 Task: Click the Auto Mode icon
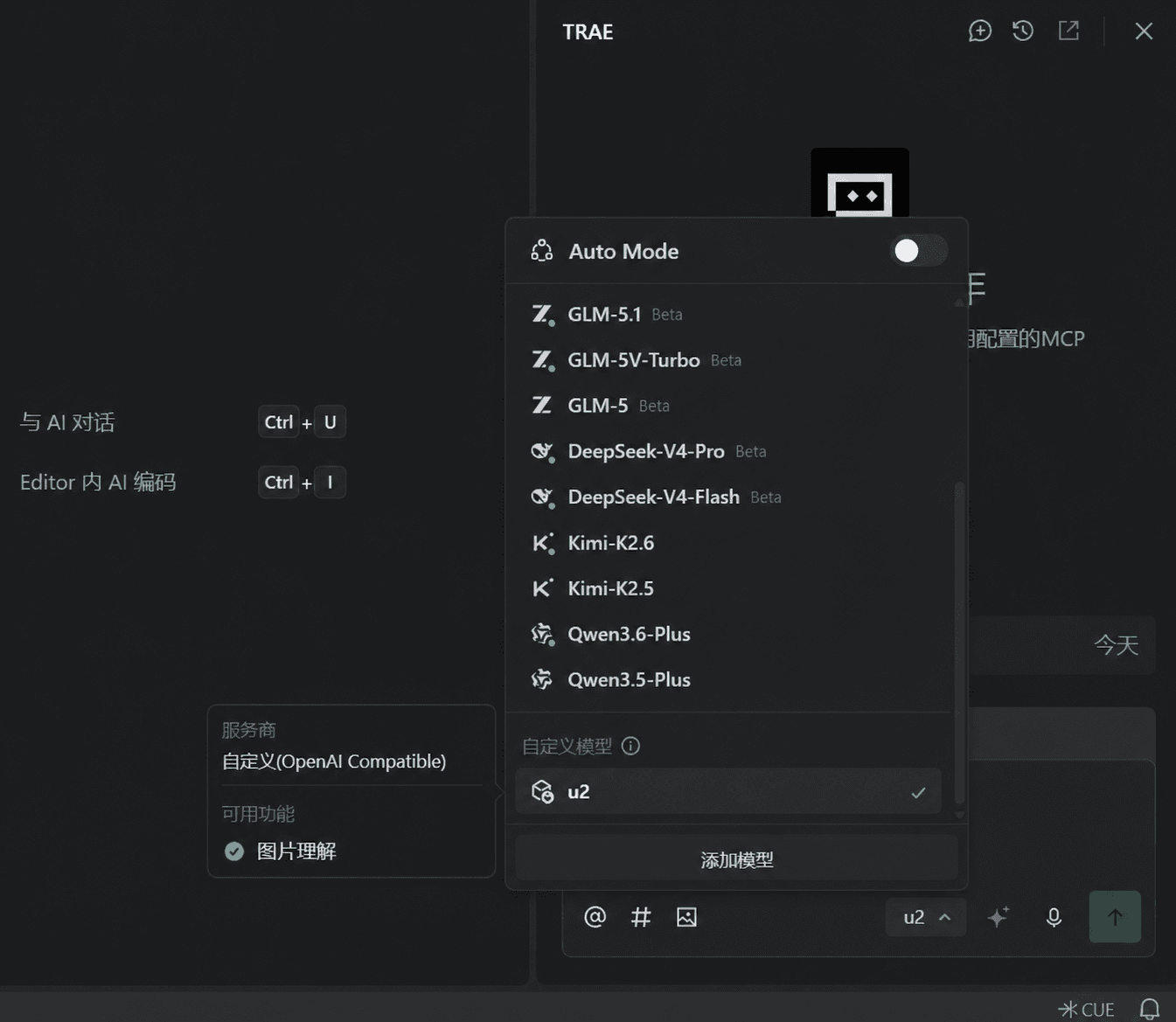542,251
